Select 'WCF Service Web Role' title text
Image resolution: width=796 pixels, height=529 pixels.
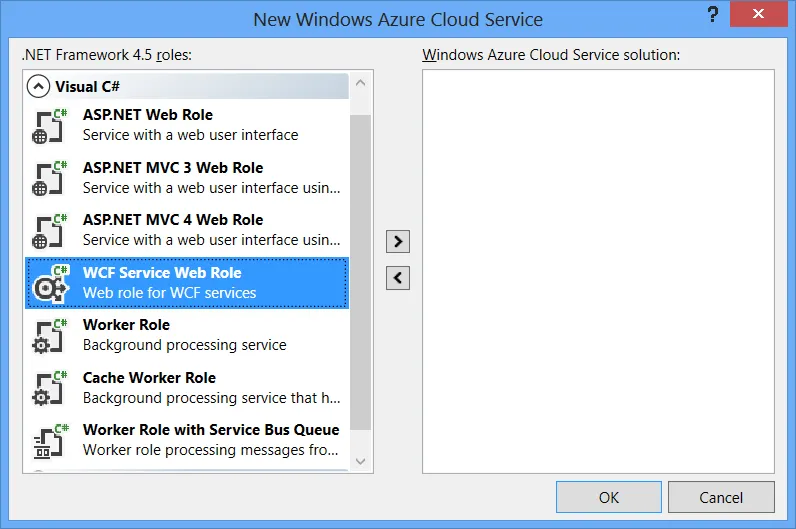coord(162,273)
